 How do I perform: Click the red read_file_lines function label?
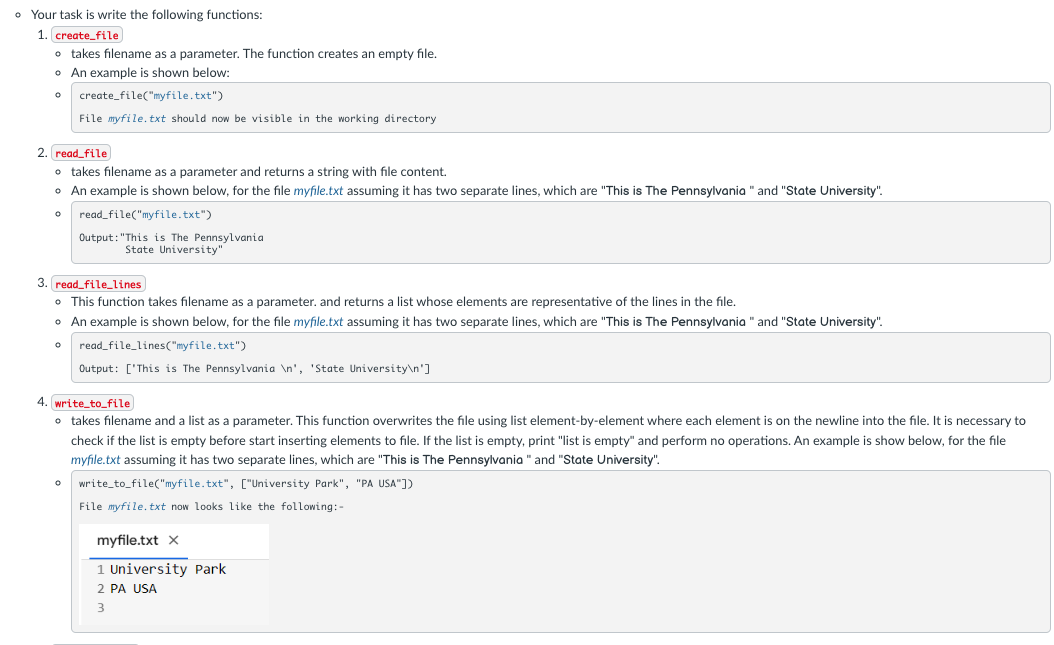pyautogui.click(x=98, y=284)
